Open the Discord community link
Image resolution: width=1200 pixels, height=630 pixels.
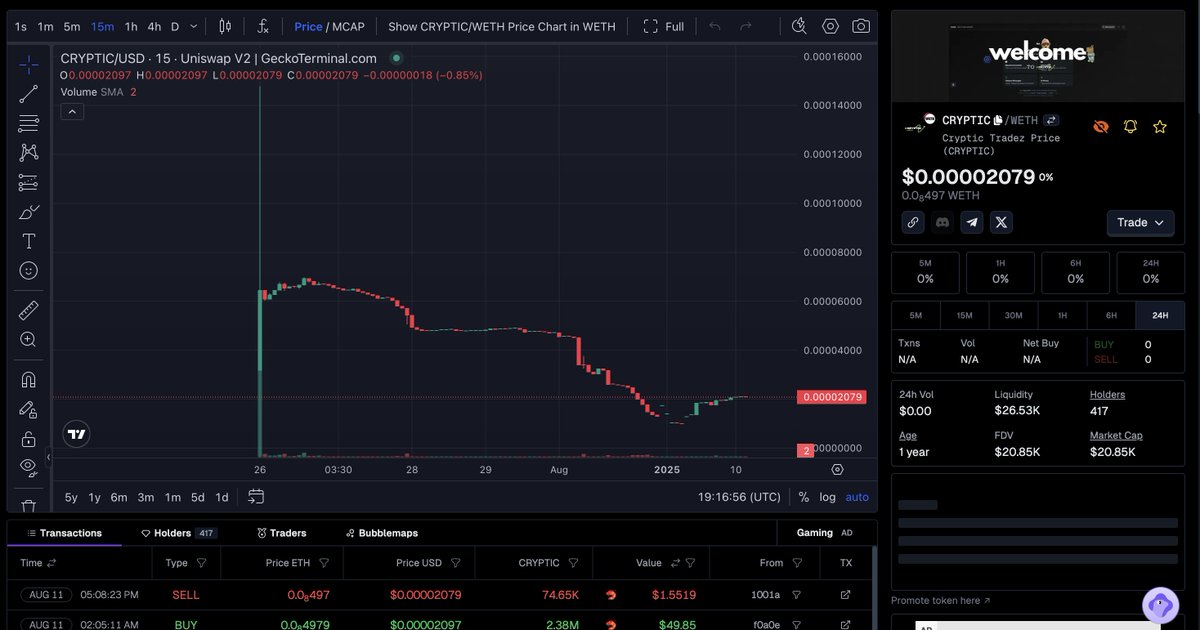point(942,222)
